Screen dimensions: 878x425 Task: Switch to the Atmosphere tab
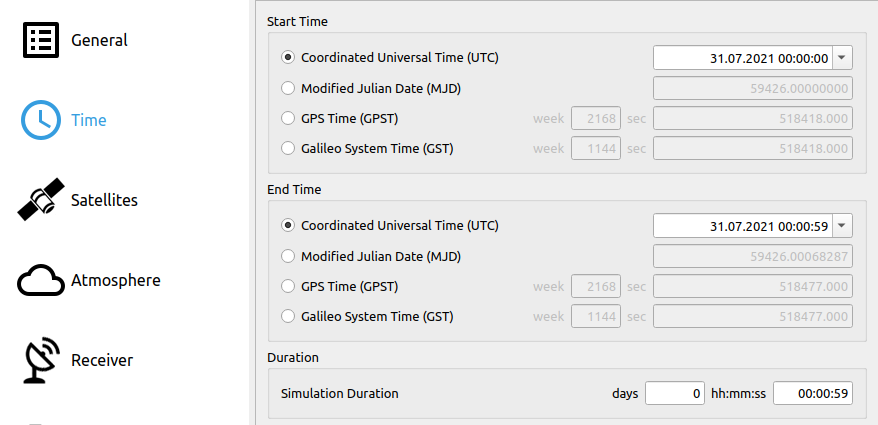tap(115, 280)
